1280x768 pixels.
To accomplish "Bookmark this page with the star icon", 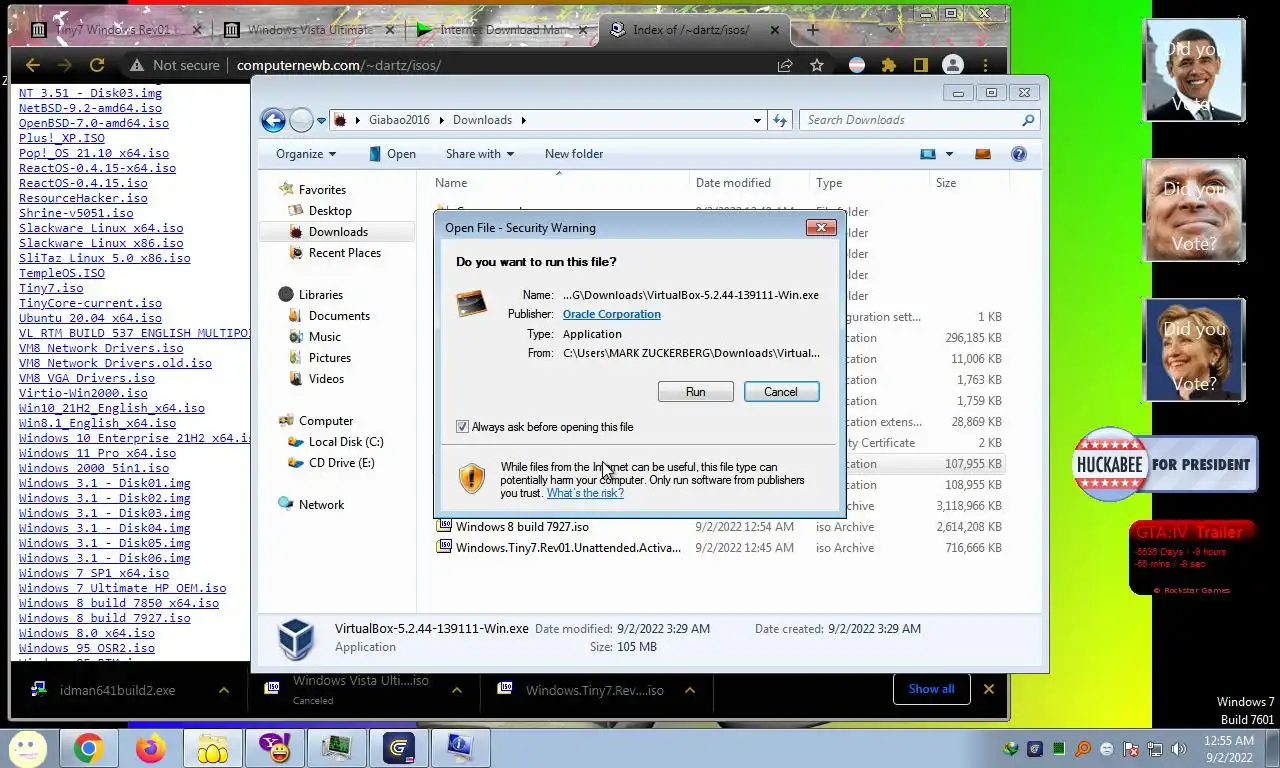I will [817, 65].
